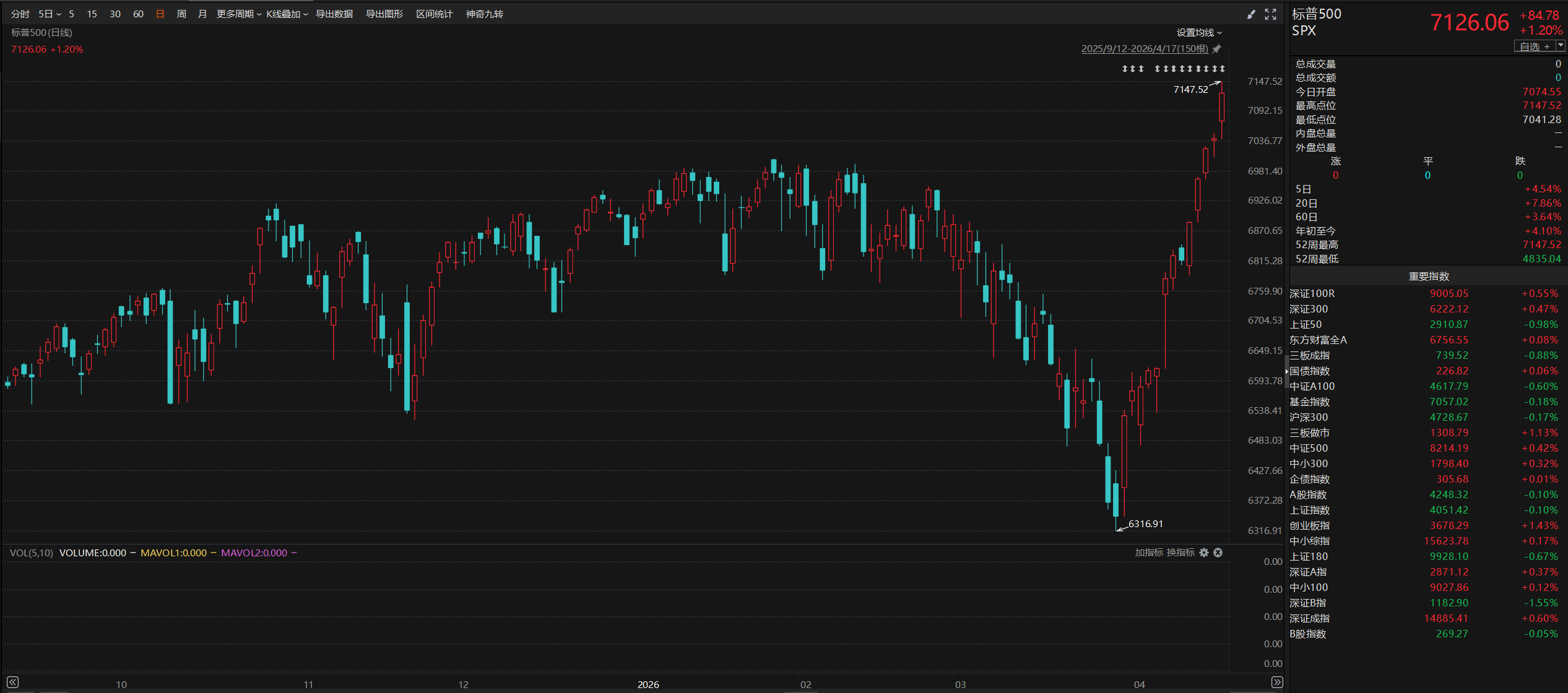
Task: Switch to weekly 周 K-line period
Action: tap(181, 14)
